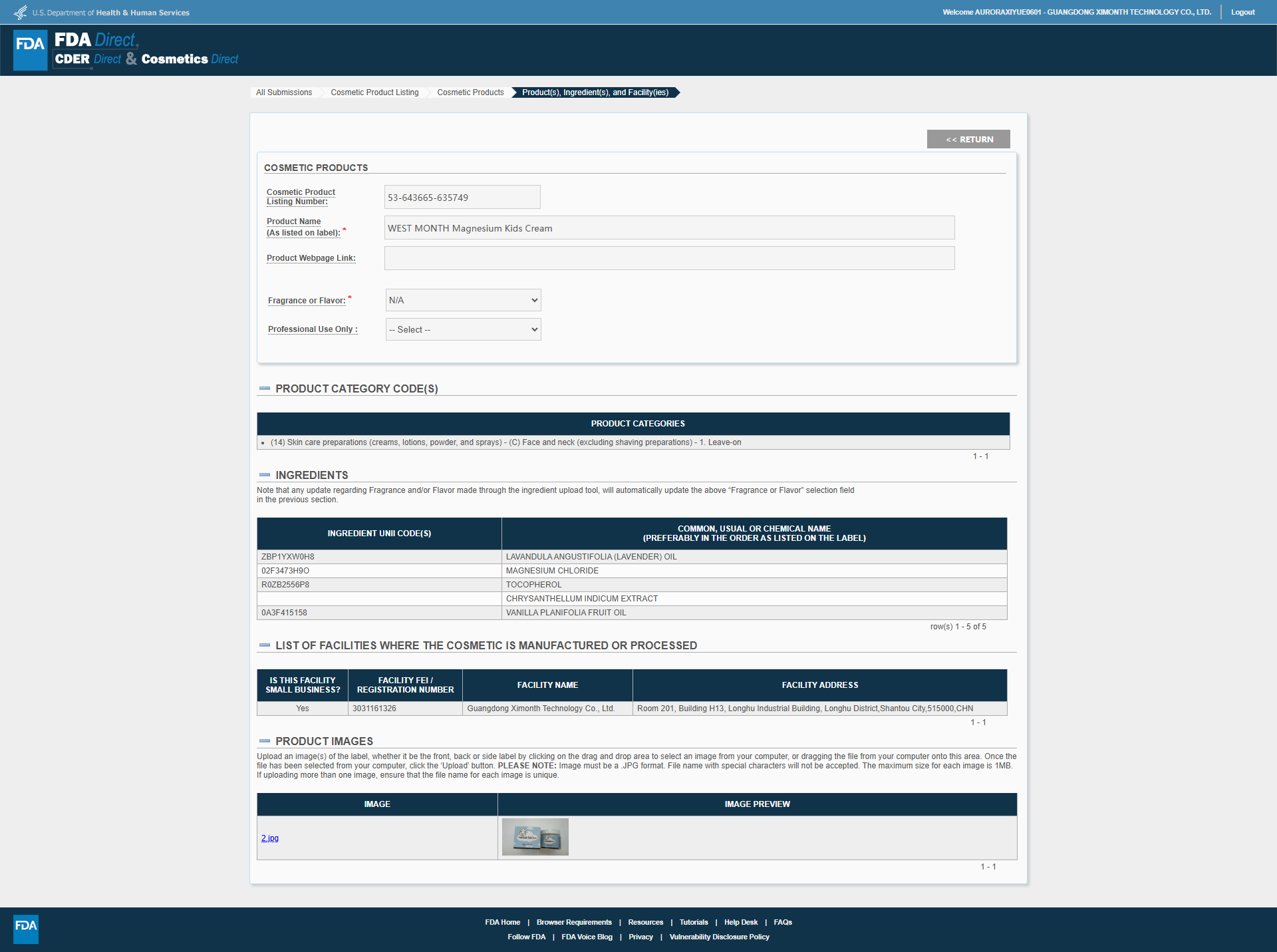
Task: Click the product image preview thumbnail
Action: pos(535,837)
